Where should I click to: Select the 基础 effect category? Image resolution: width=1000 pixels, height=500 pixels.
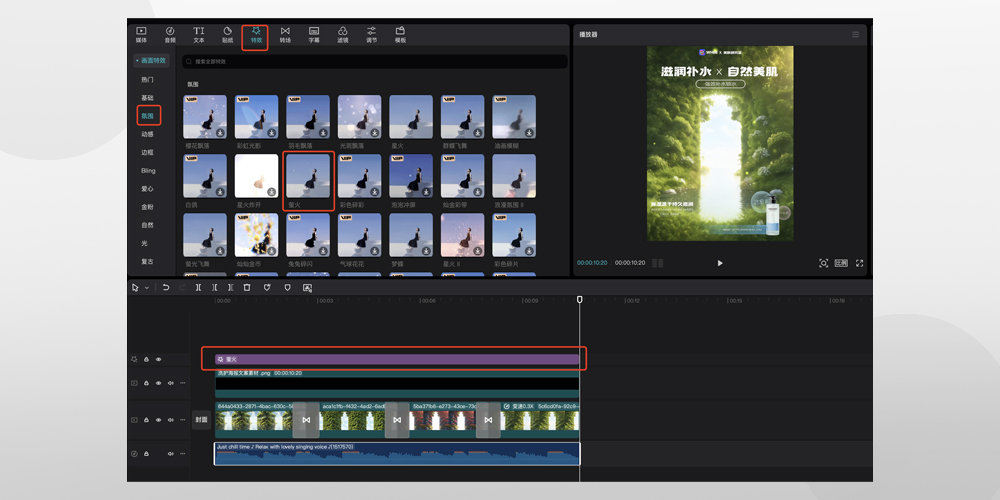click(x=147, y=98)
